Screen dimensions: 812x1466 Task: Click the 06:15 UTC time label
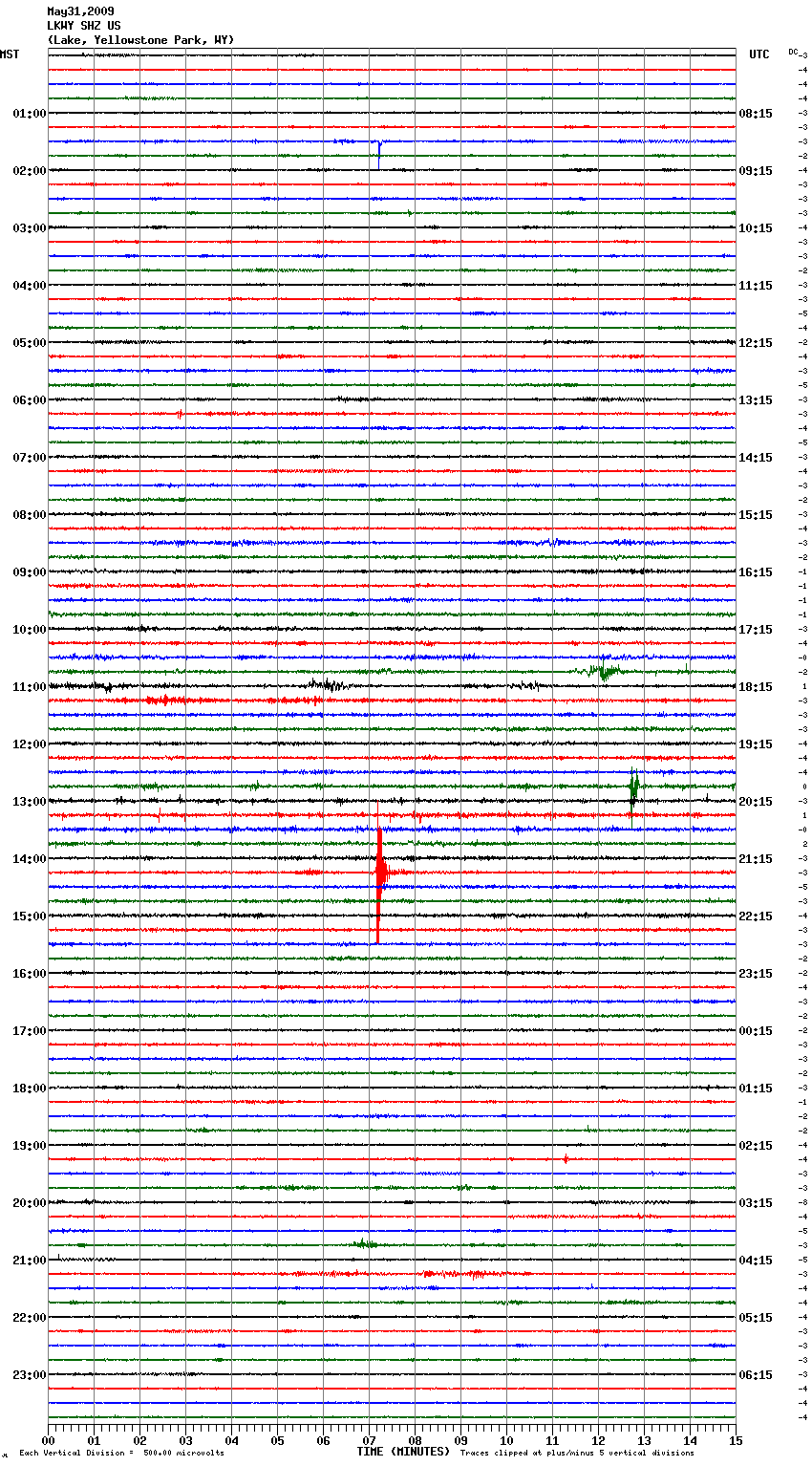(x=756, y=1375)
